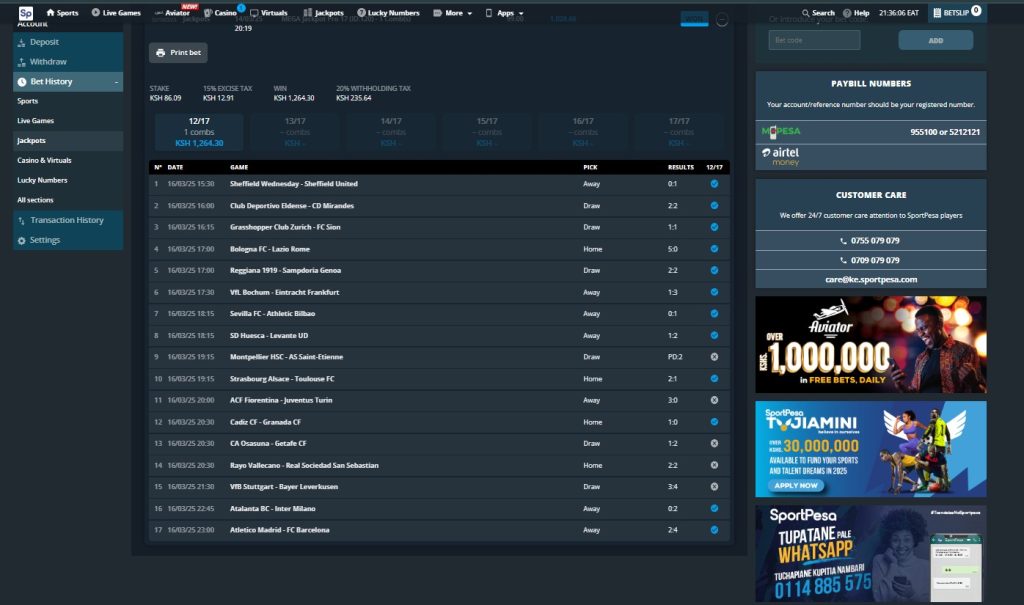Select the 16/17 combinations tab
The height and width of the screenshot is (605, 1024).
coord(583,131)
